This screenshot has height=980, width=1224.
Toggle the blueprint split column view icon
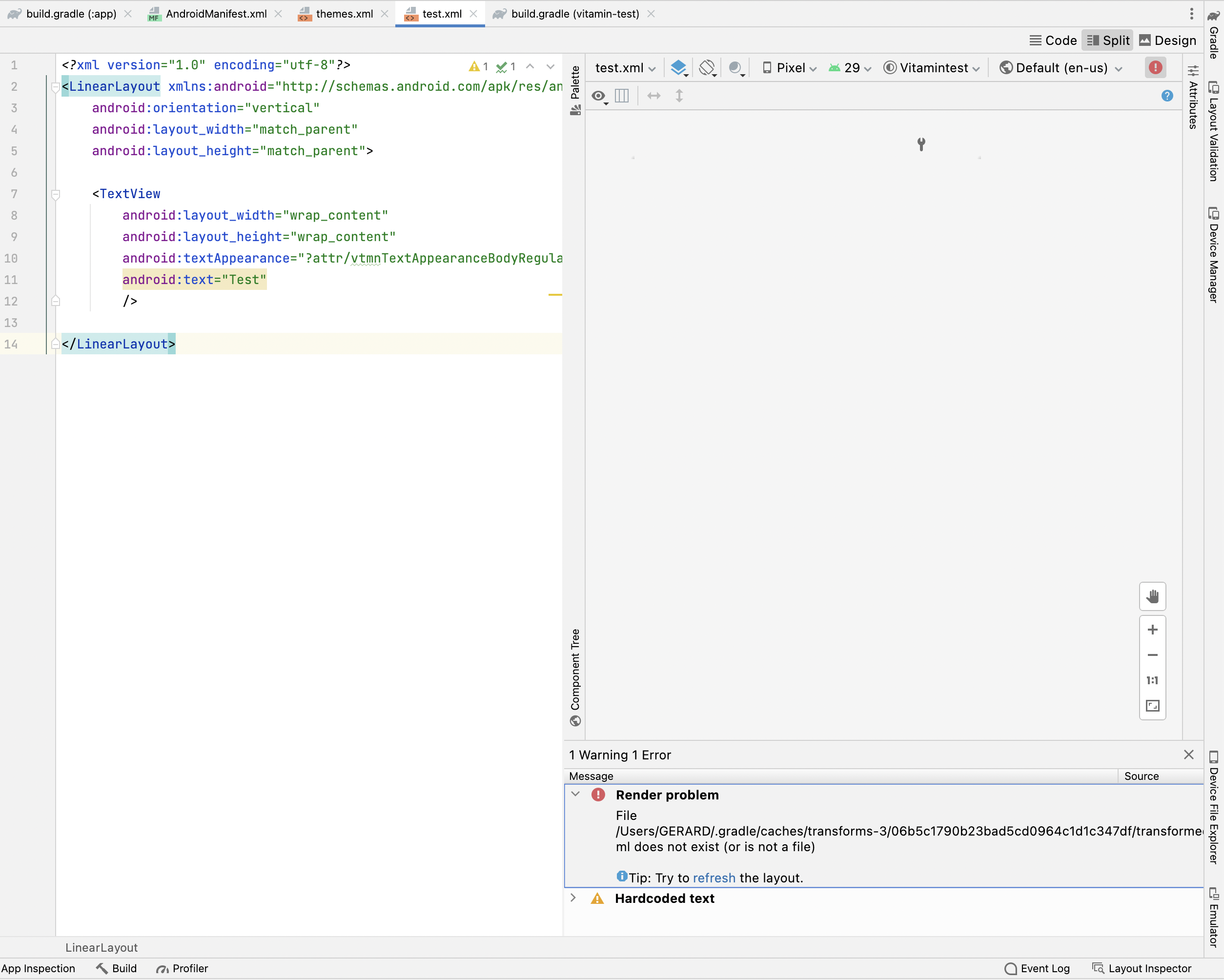pyautogui.click(x=622, y=95)
